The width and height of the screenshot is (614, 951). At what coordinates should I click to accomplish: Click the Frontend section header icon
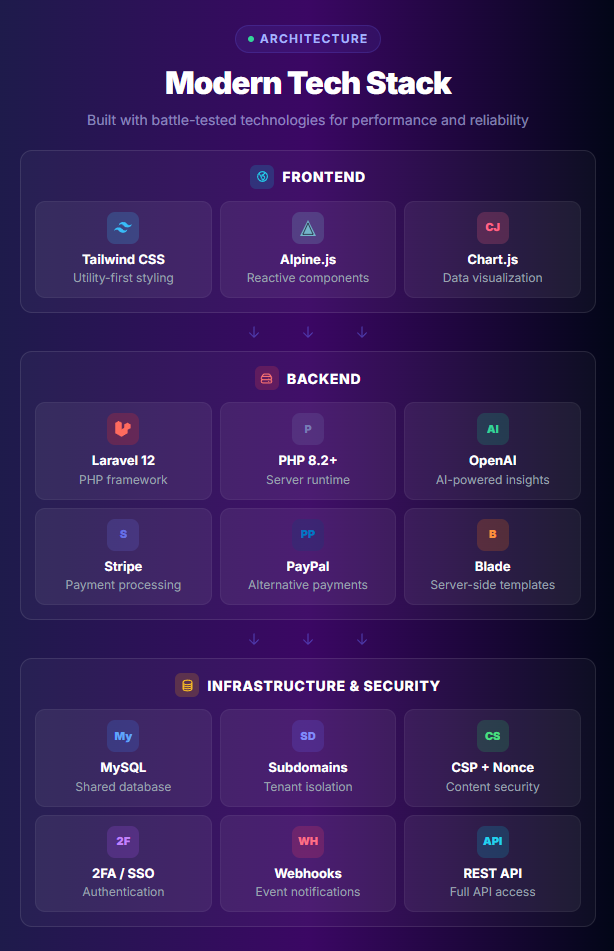262,177
